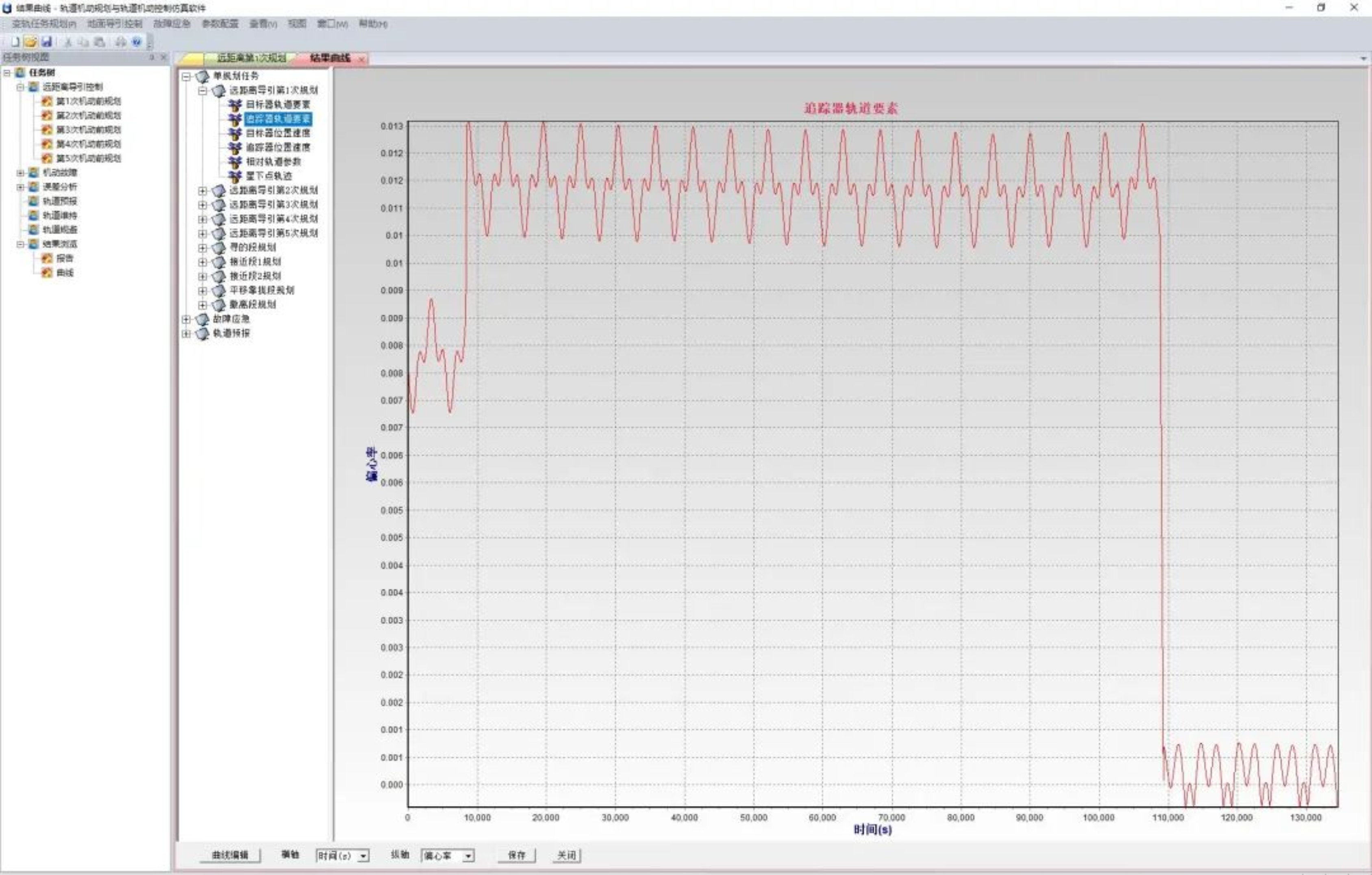The image size is (1372, 875).
Task: Open the 窗口(W) menu
Action: pyautogui.click(x=332, y=24)
